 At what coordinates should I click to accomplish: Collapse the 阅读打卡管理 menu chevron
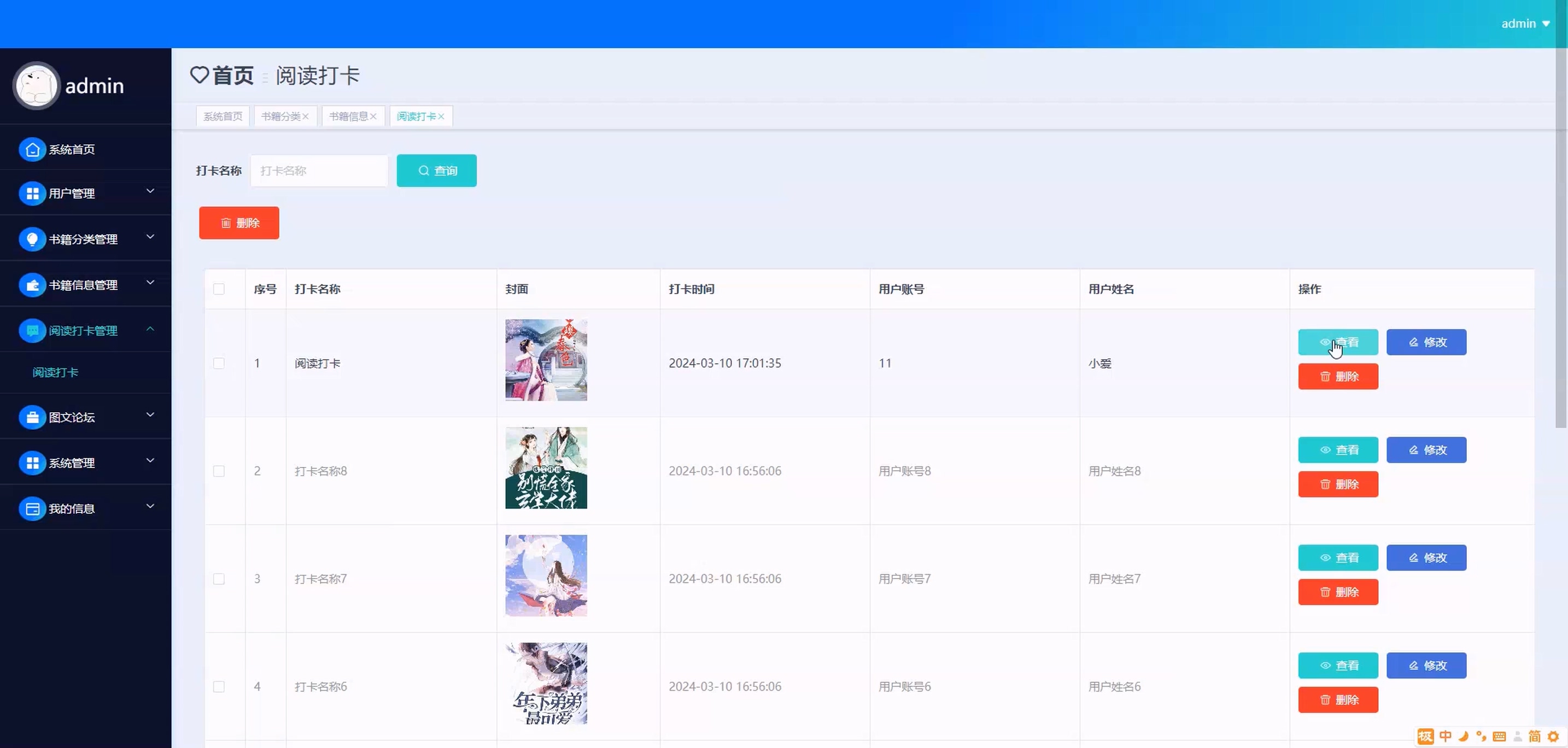150,329
